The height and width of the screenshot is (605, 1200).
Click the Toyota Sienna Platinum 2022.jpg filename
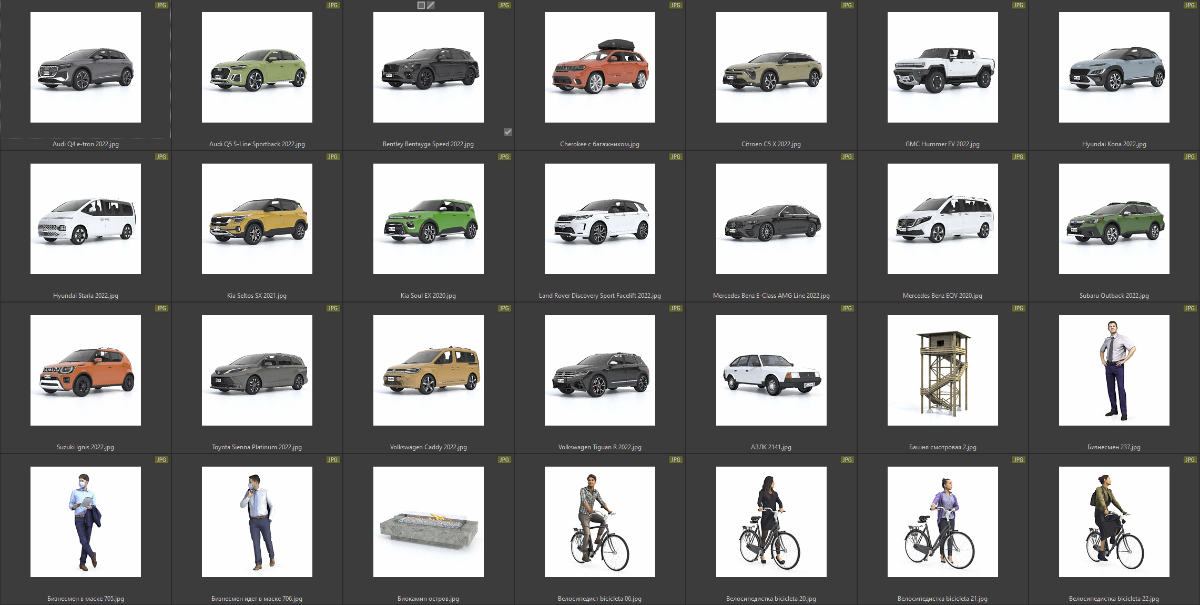257,447
